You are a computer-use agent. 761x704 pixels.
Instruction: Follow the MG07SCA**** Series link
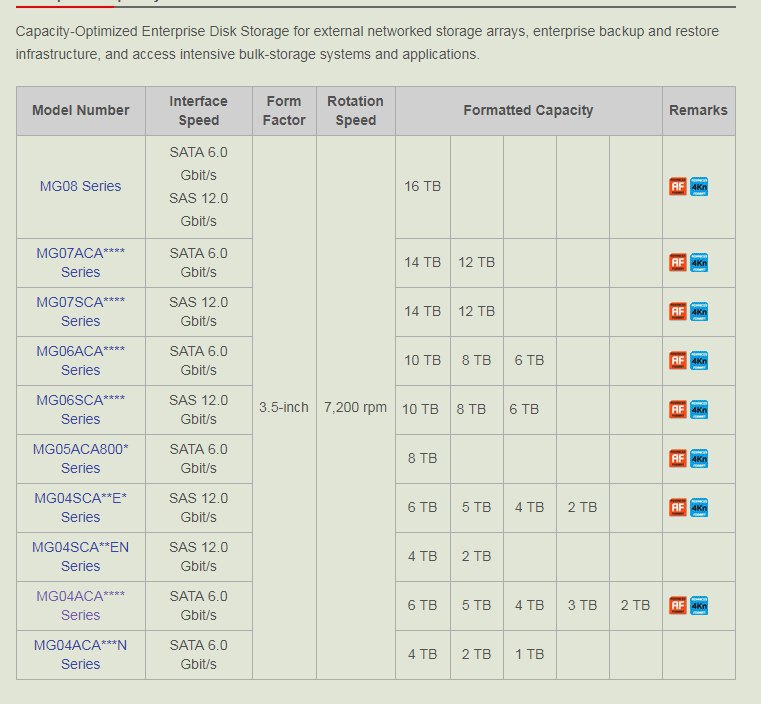click(80, 311)
